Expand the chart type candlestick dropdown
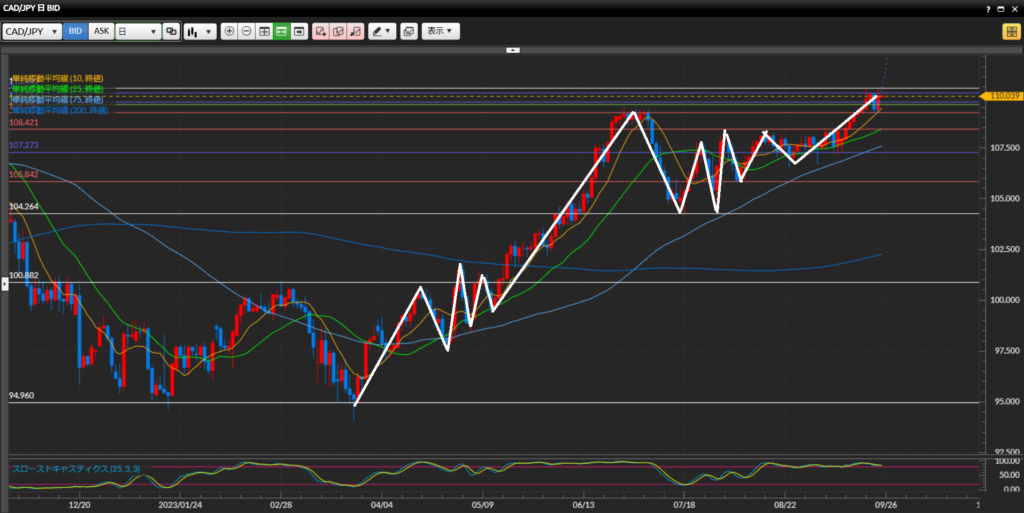The height and width of the screenshot is (513, 1024). [x=200, y=31]
